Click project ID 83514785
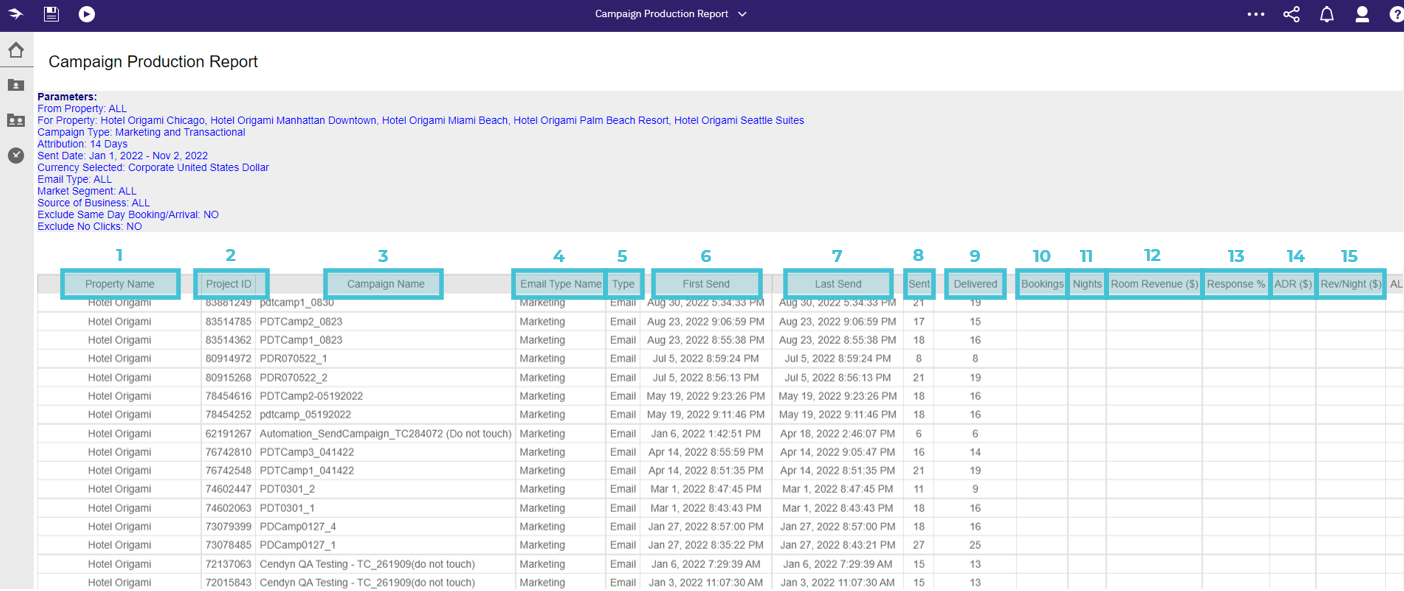The width and height of the screenshot is (1404, 591). [229, 322]
